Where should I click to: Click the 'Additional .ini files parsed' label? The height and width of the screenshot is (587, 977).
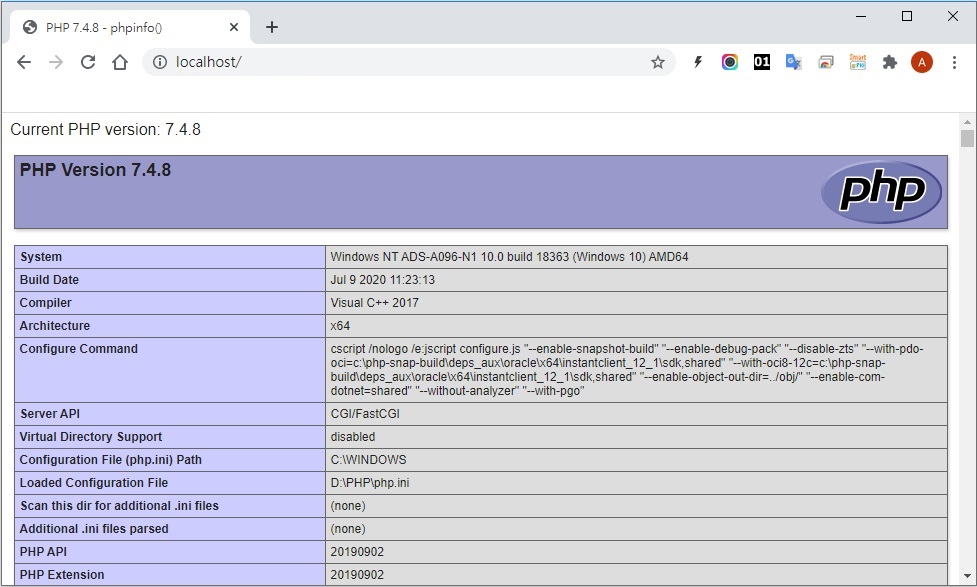coord(94,529)
